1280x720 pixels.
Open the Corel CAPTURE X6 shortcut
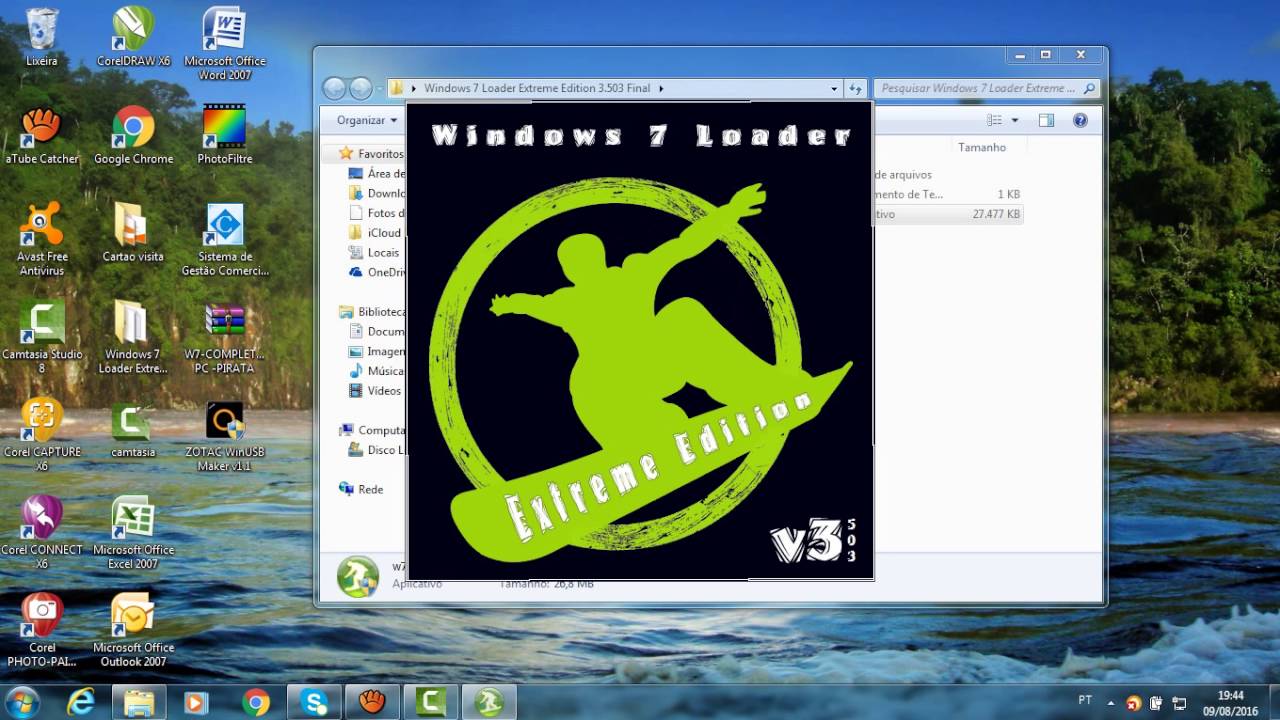click(42, 435)
